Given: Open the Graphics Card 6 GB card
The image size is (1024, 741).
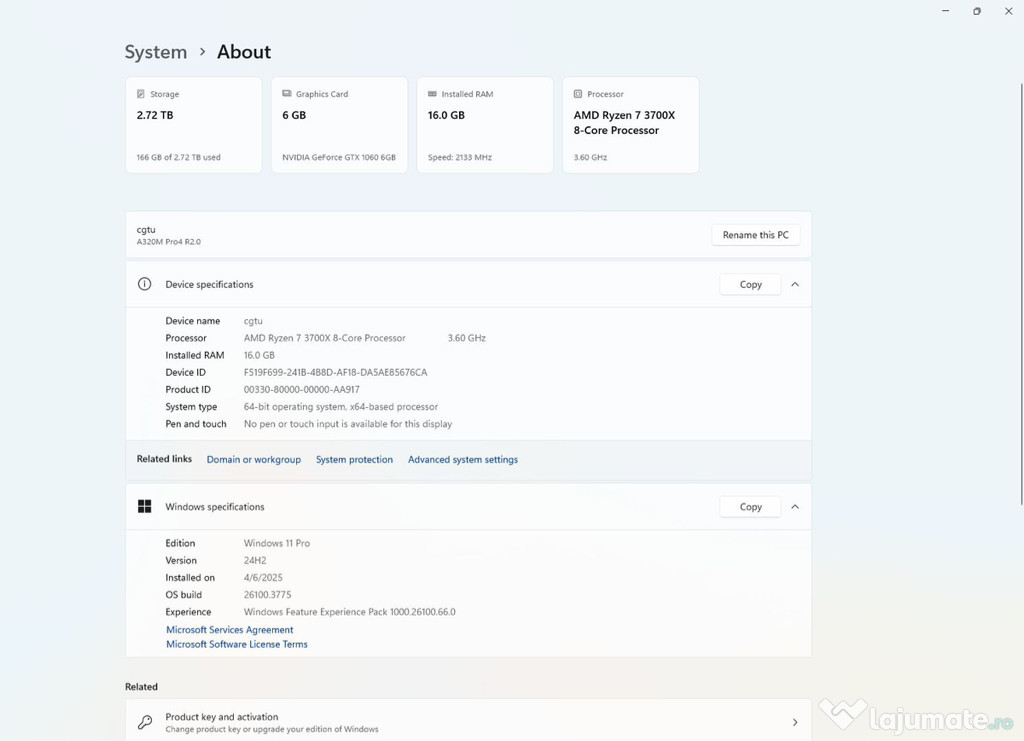Looking at the screenshot, I should tap(340, 125).
